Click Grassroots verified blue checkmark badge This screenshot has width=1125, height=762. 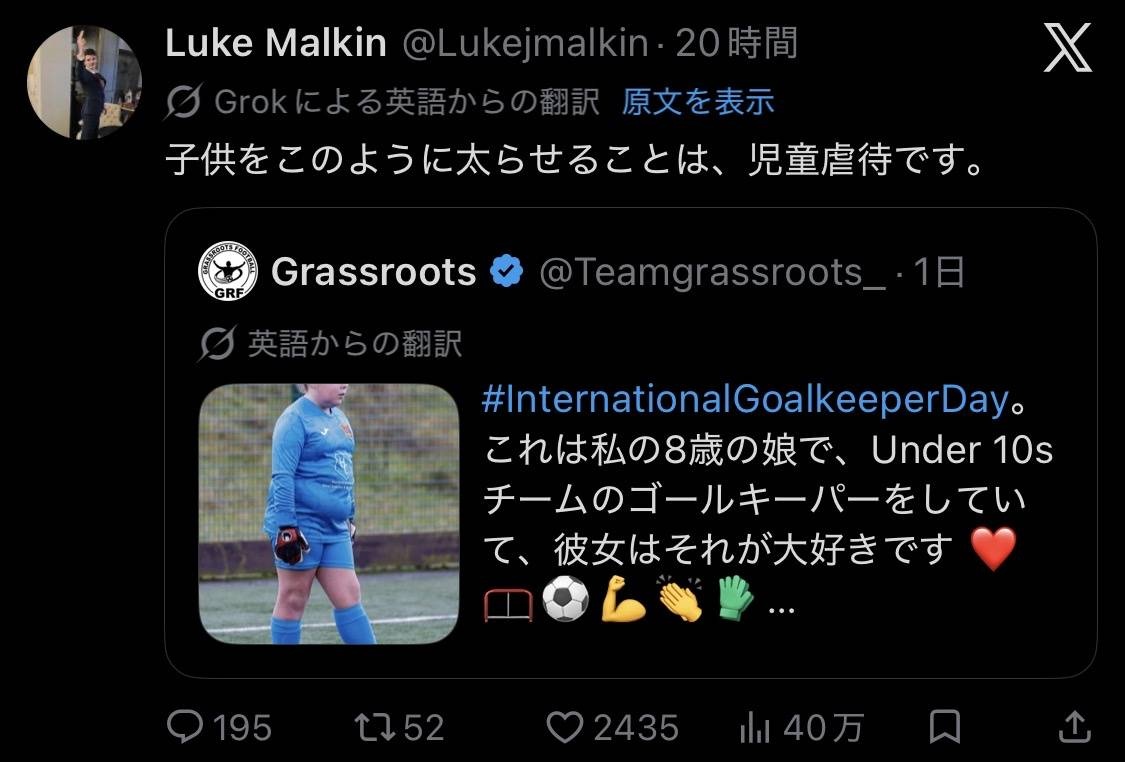509,272
